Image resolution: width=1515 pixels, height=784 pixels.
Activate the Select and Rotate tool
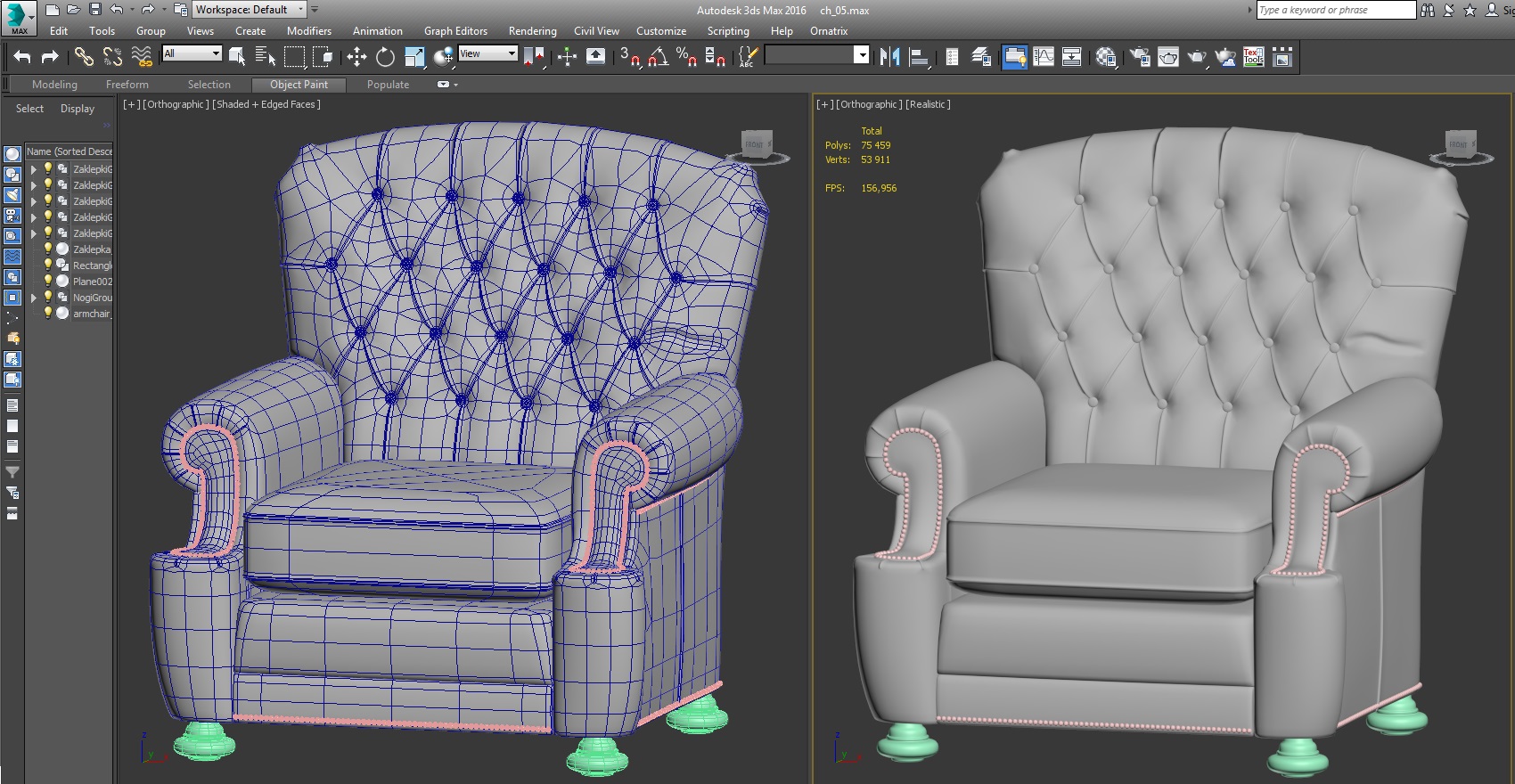(x=385, y=57)
